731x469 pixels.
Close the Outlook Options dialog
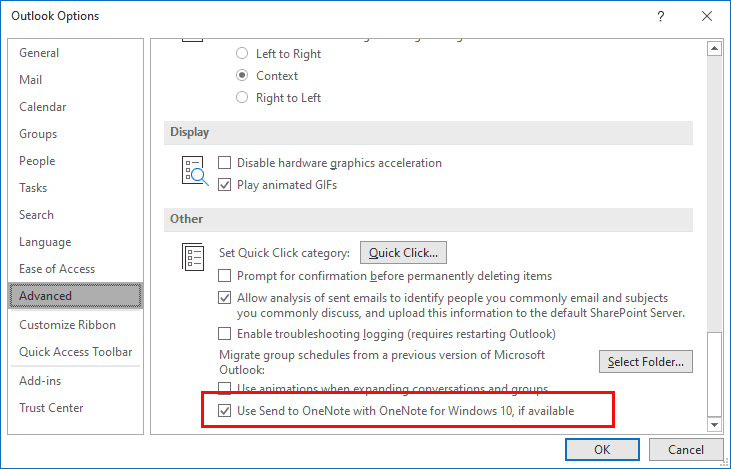click(x=707, y=16)
